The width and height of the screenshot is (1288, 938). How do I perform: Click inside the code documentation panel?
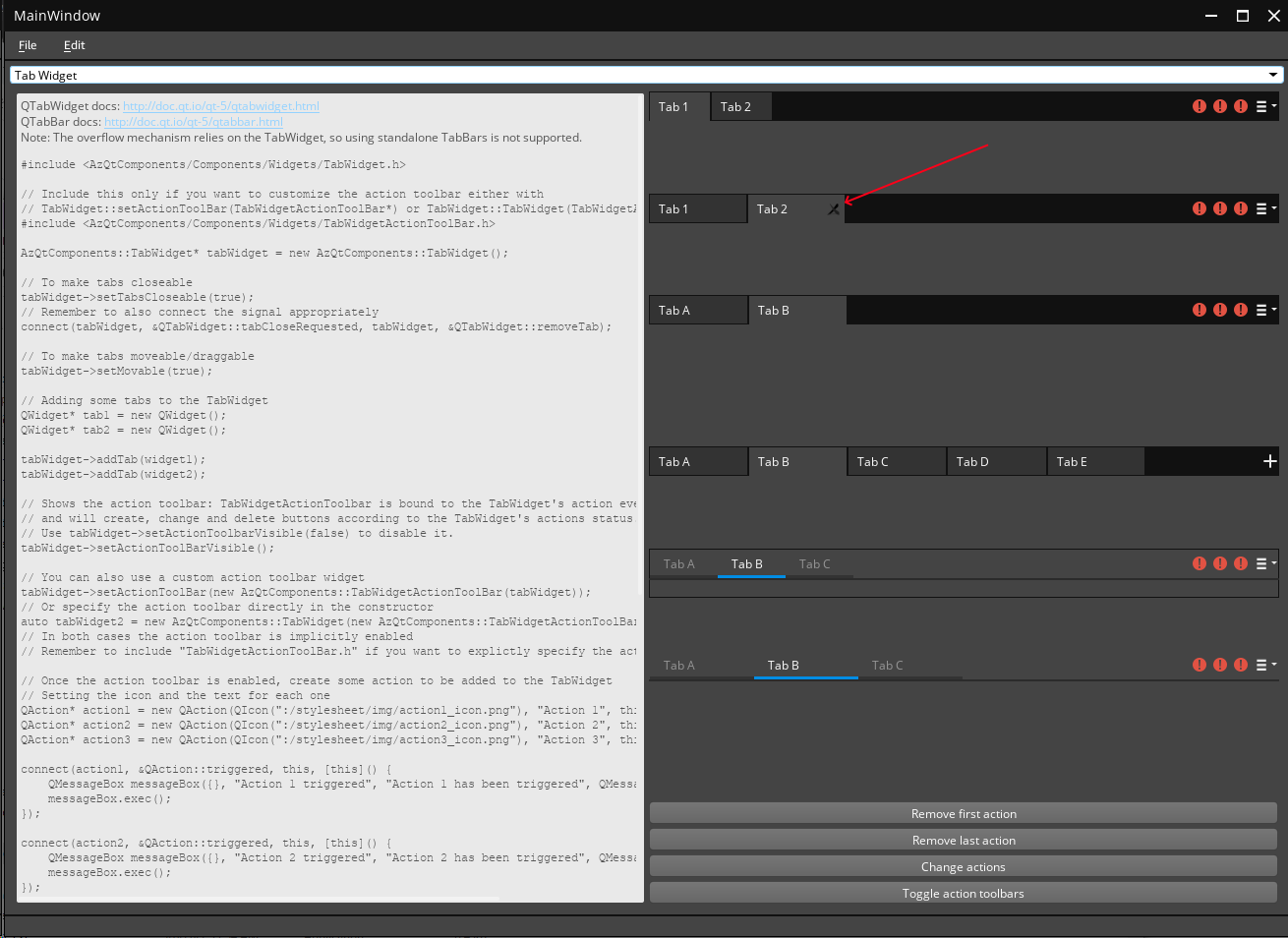(329, 492)
